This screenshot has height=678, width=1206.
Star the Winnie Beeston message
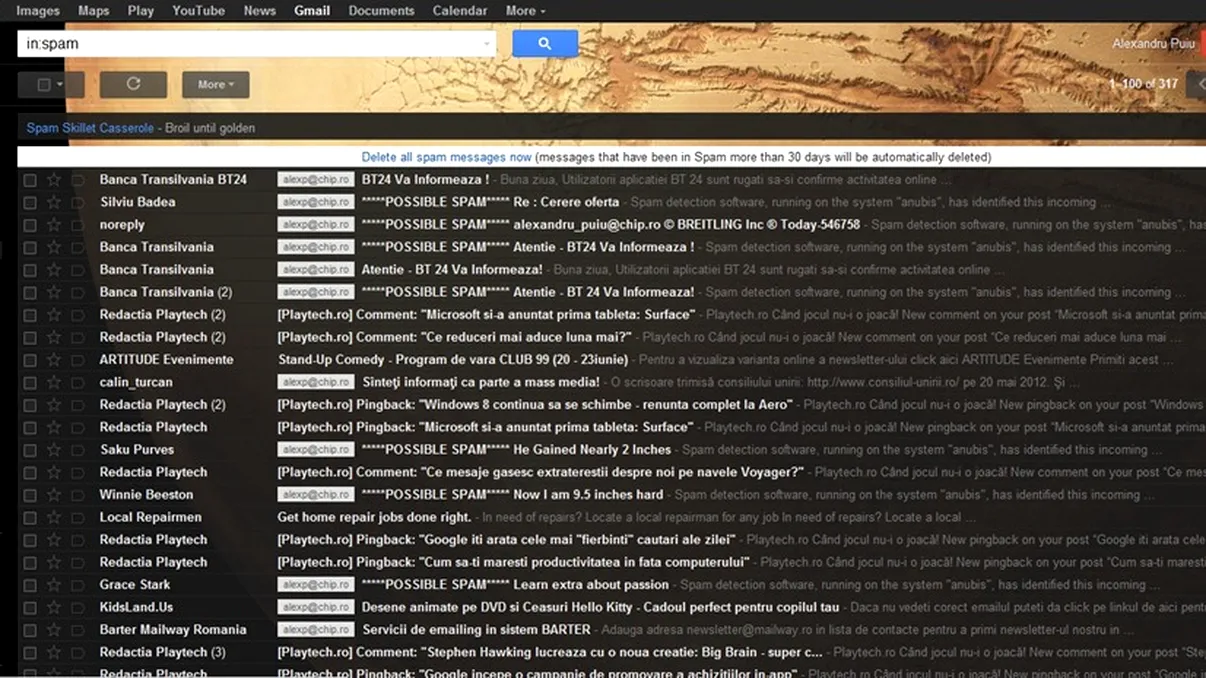click(54, 495)
